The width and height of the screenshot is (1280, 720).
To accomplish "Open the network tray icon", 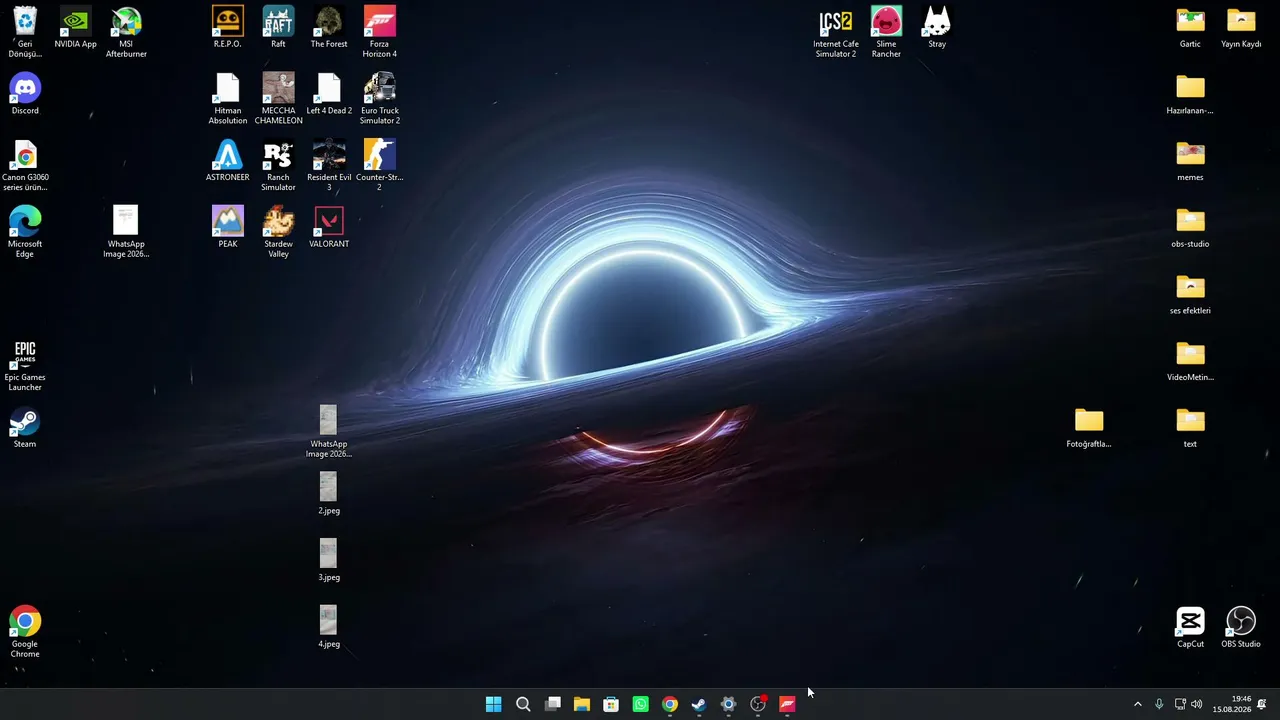I will point(1180,704).
